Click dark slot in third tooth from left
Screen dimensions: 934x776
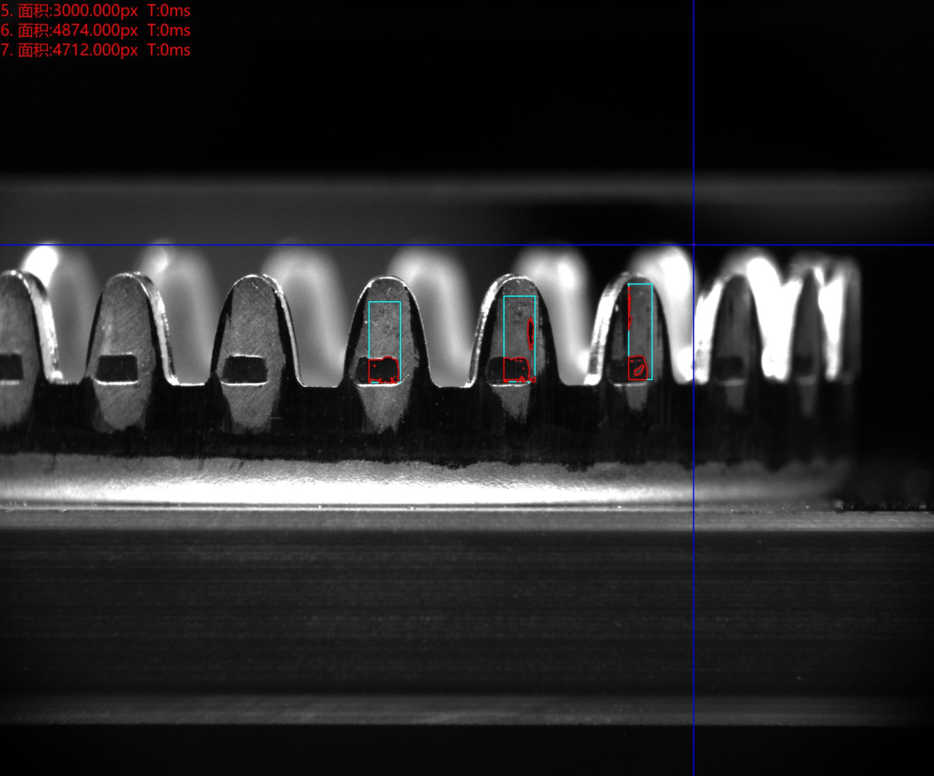tap(245, 369)
